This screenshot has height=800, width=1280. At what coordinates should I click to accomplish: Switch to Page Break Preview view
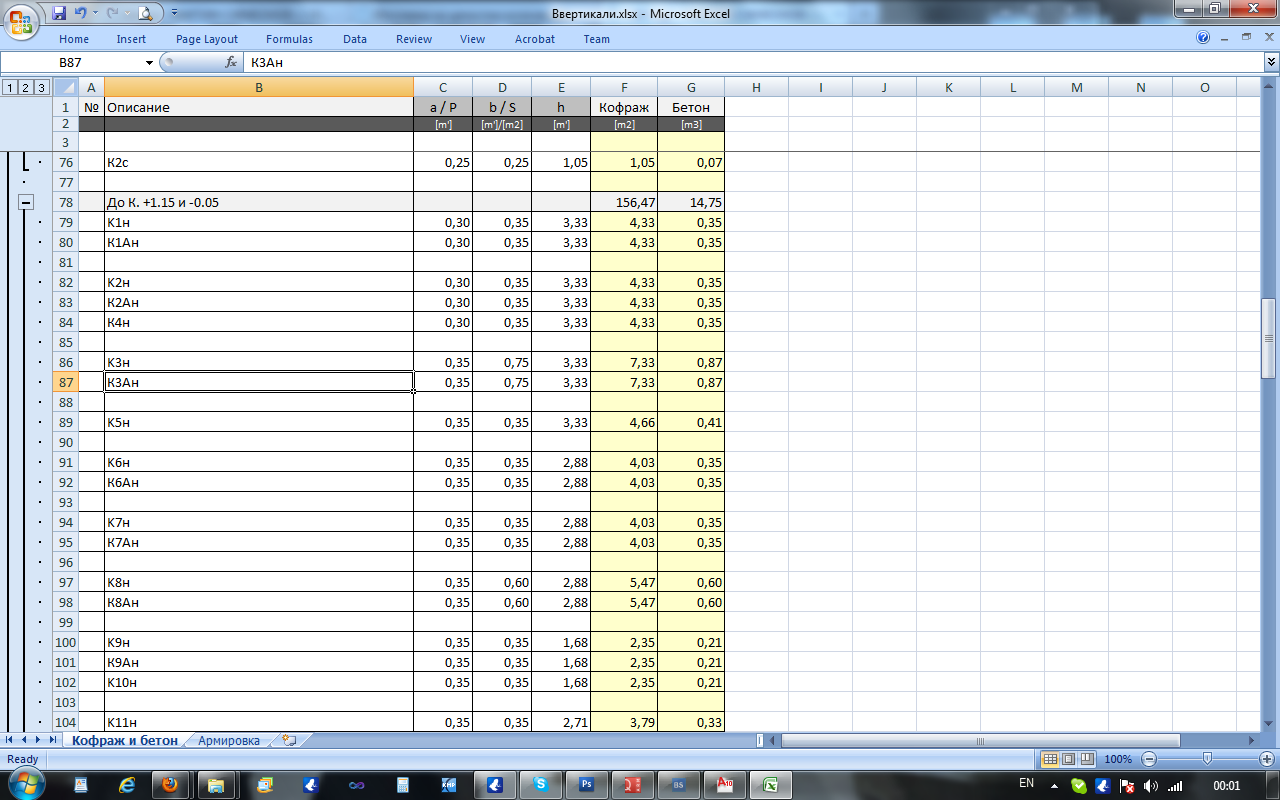tap(1086, 759)
